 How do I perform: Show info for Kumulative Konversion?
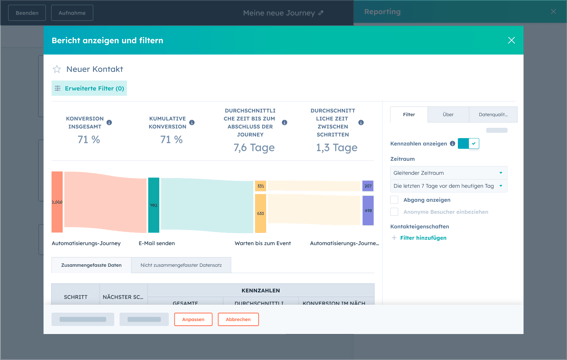pos(192,123)
